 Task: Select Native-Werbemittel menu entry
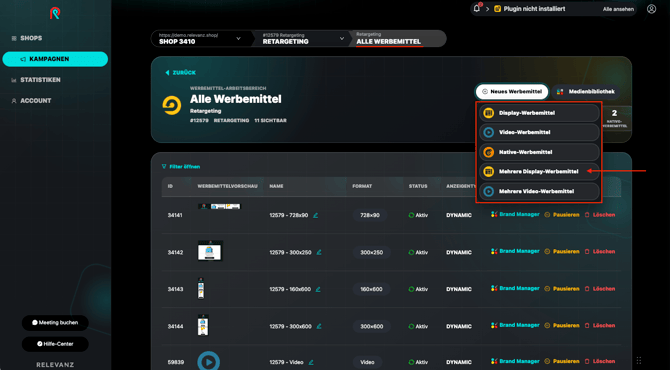pos(539,152)
